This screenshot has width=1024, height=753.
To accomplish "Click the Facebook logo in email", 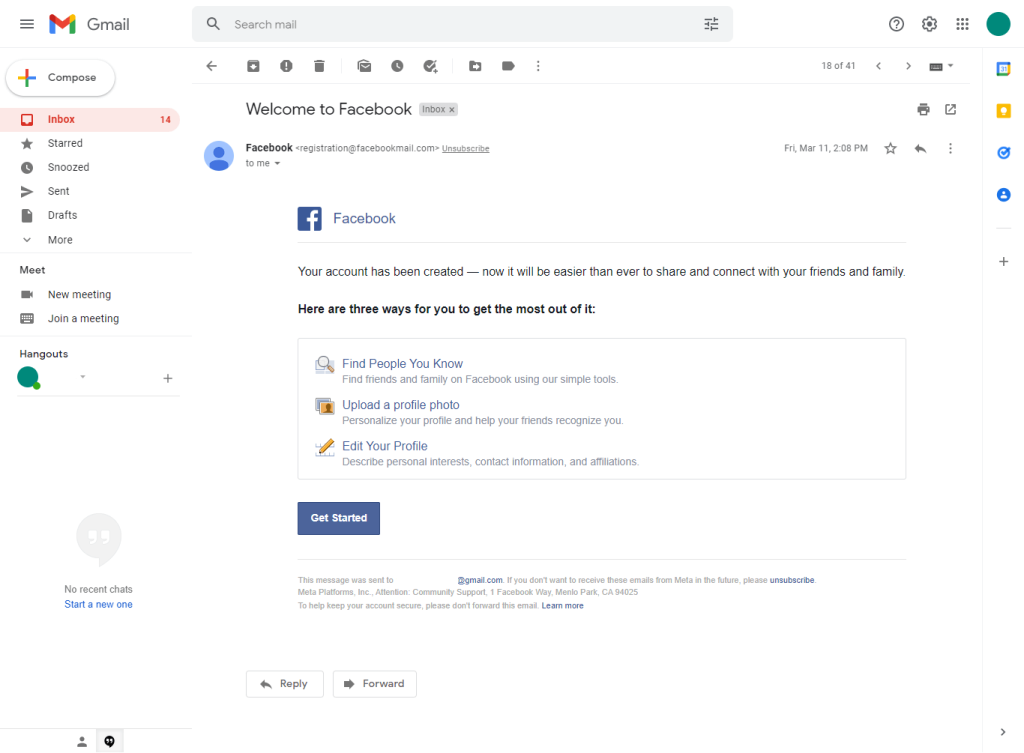I will coord(310,219).
